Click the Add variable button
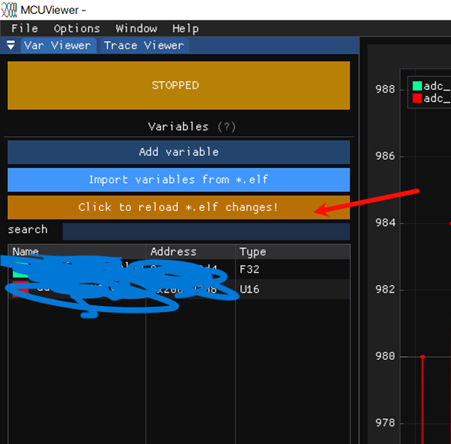 point(179,152)
